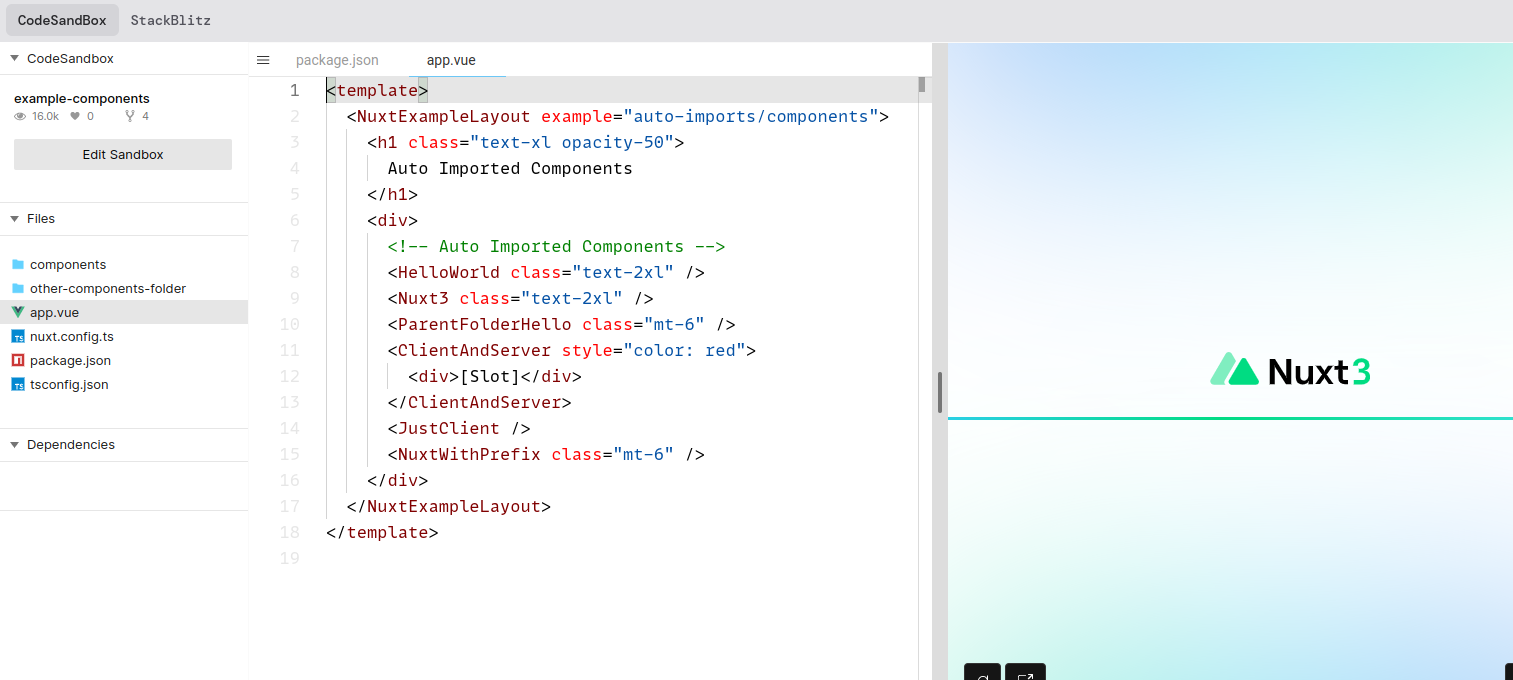Click the CodeSandbox tab at top left
Image resolution: width=1513 pixels, height=680 pixels.
(x=62, y=19)
